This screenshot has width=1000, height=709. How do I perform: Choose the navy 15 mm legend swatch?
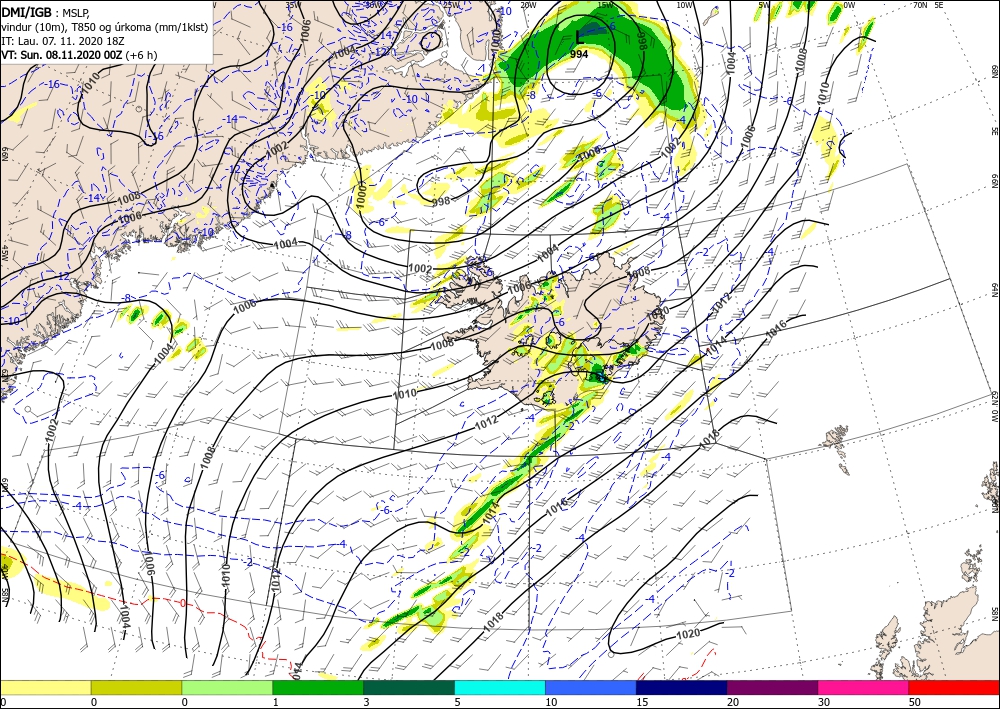(x=682, y=687)
